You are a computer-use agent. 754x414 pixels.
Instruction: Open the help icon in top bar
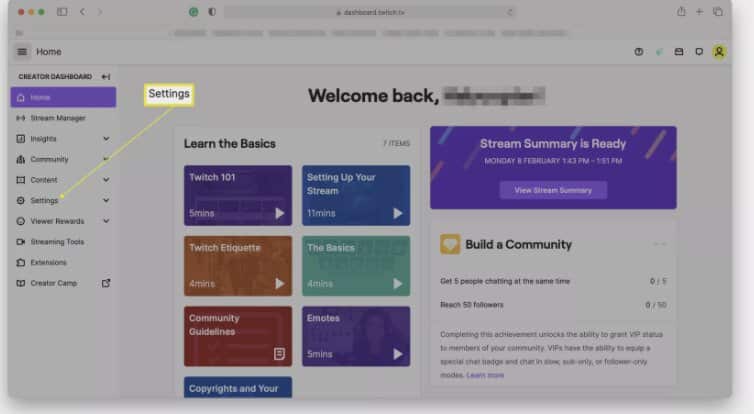click(x=639, y=51)
